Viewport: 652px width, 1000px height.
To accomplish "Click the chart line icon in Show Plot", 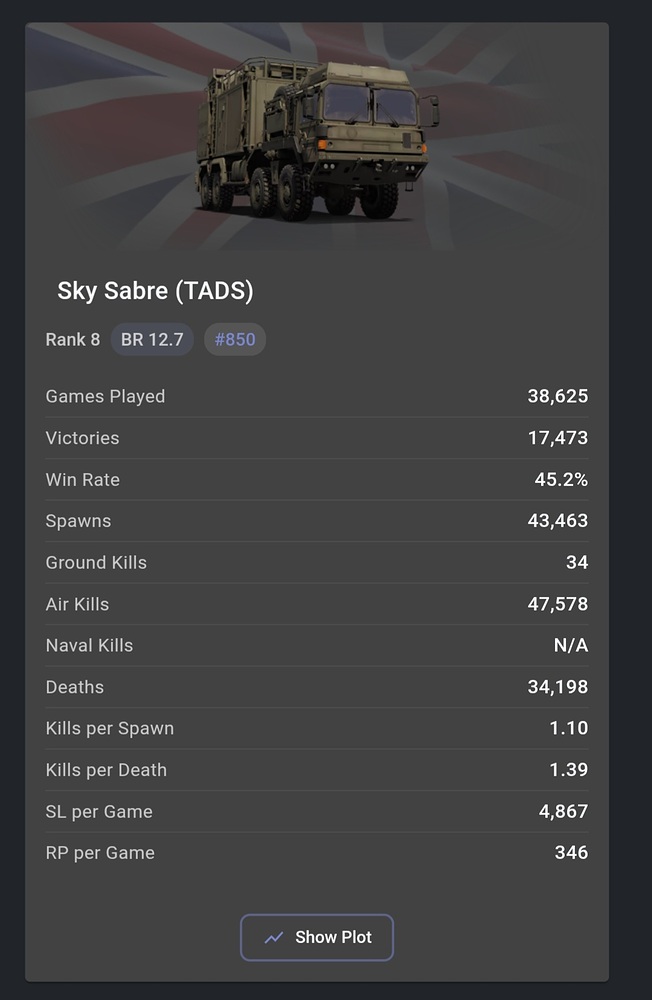I will (274, 938).
